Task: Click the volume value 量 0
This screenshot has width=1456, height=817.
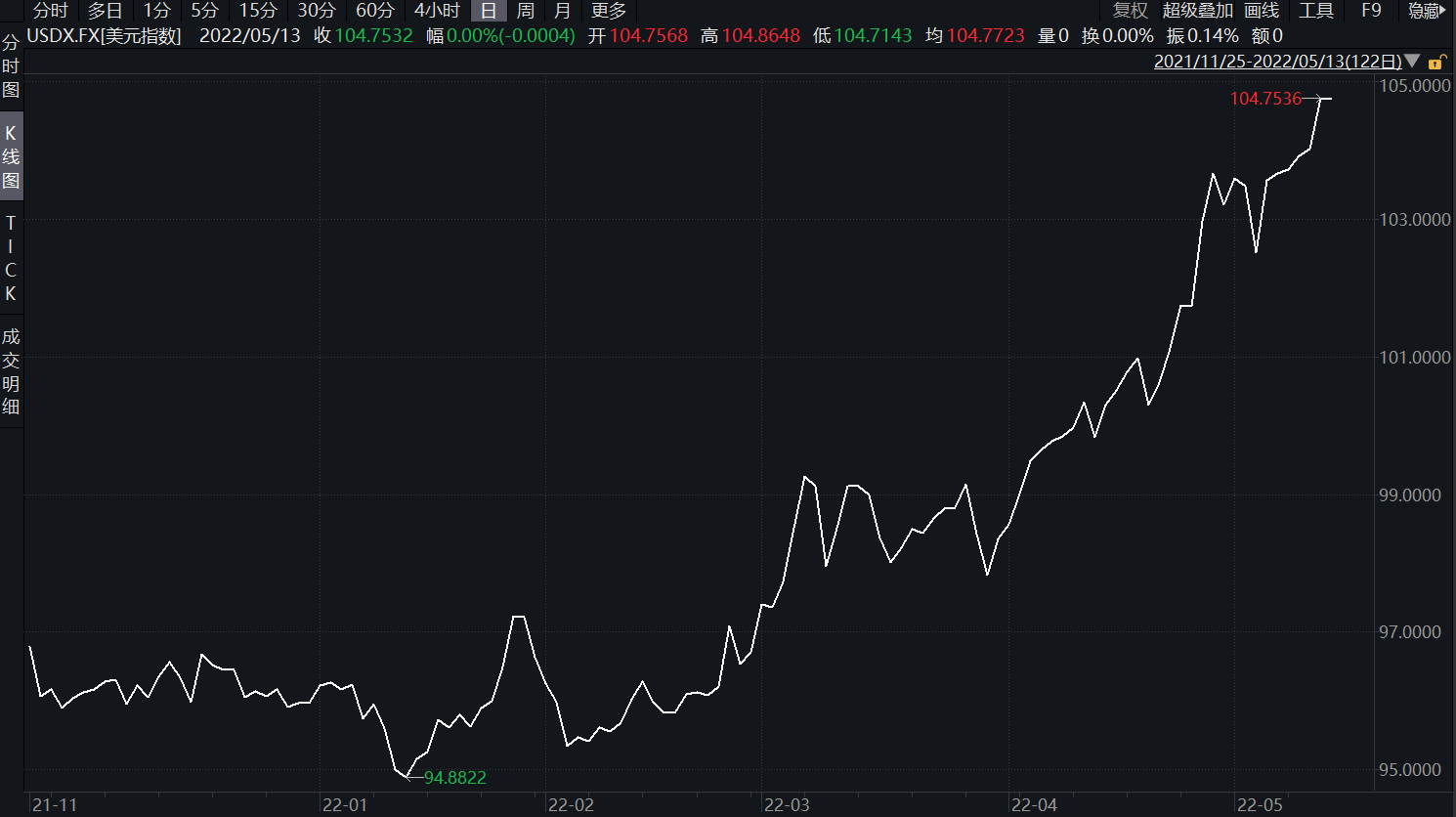Action: tap(1053, 36)
